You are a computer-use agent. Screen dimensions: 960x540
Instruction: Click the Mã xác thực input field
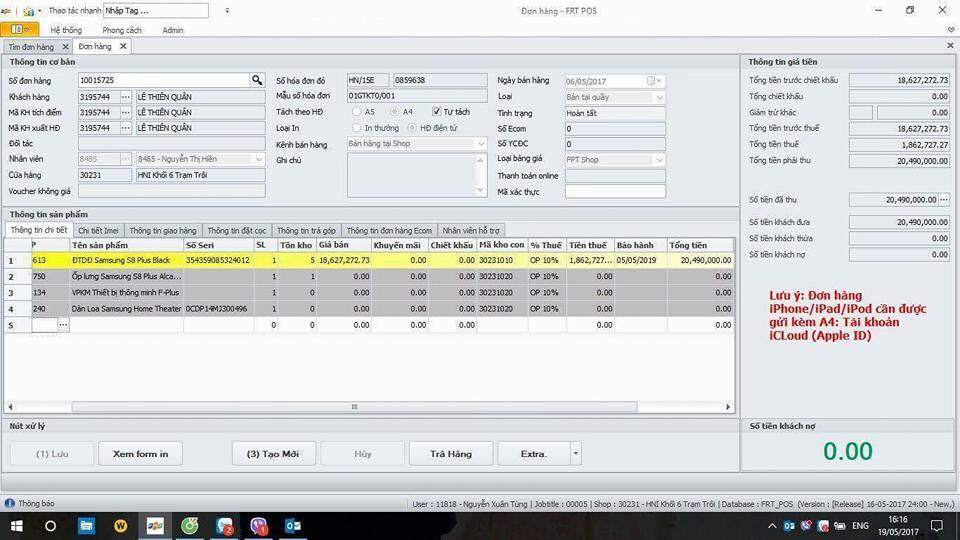tap(615, 191)
